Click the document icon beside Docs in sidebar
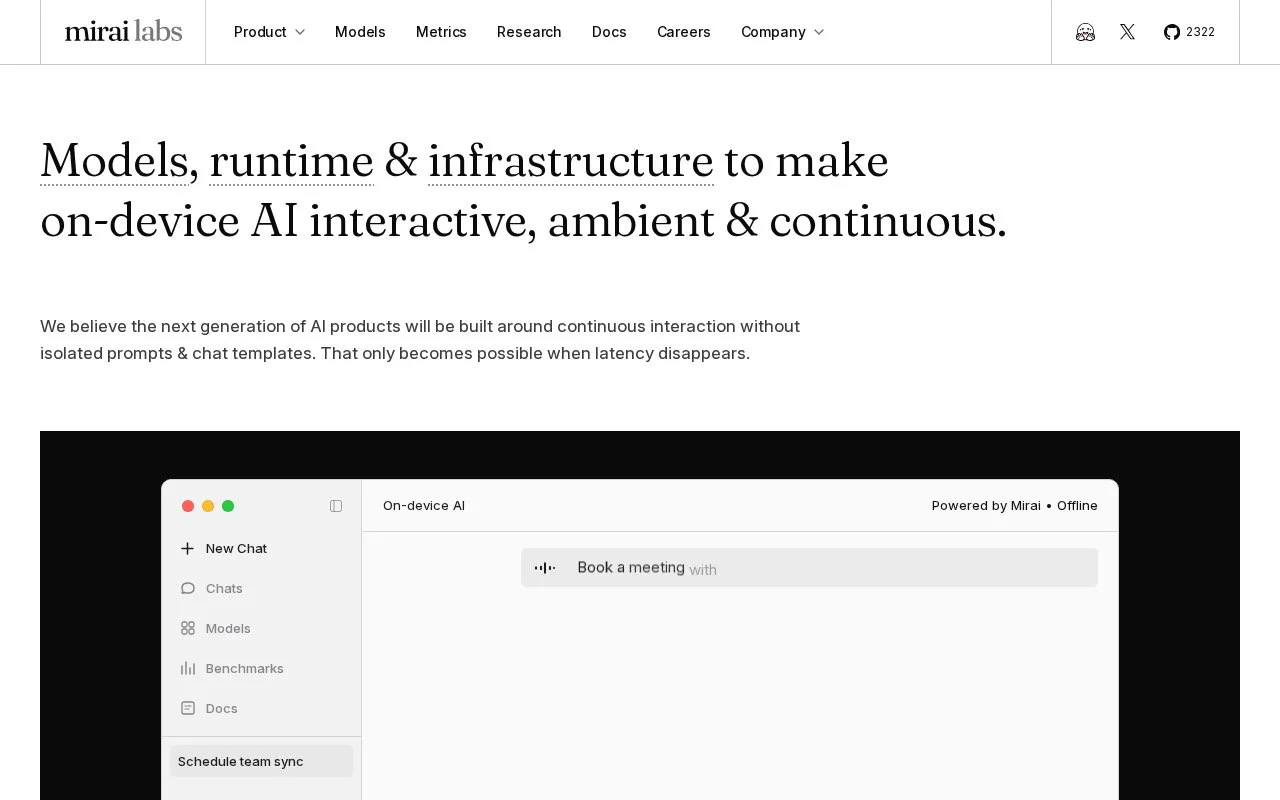This screenshot has width=1280, height=800. [187, 708]
